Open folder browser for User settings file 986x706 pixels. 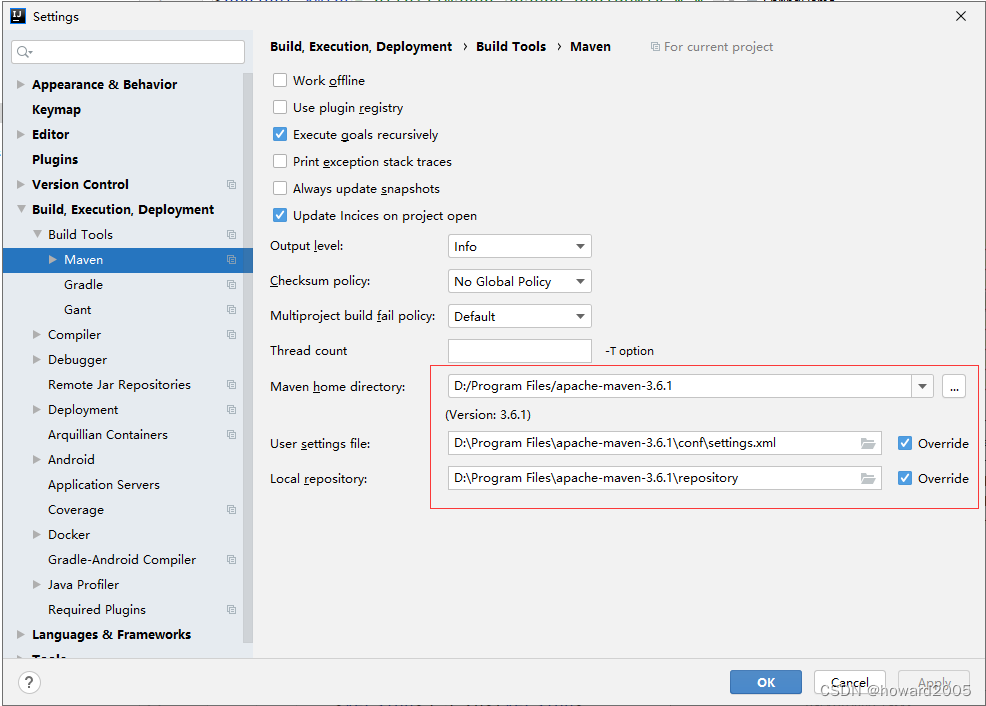point(868,443)
